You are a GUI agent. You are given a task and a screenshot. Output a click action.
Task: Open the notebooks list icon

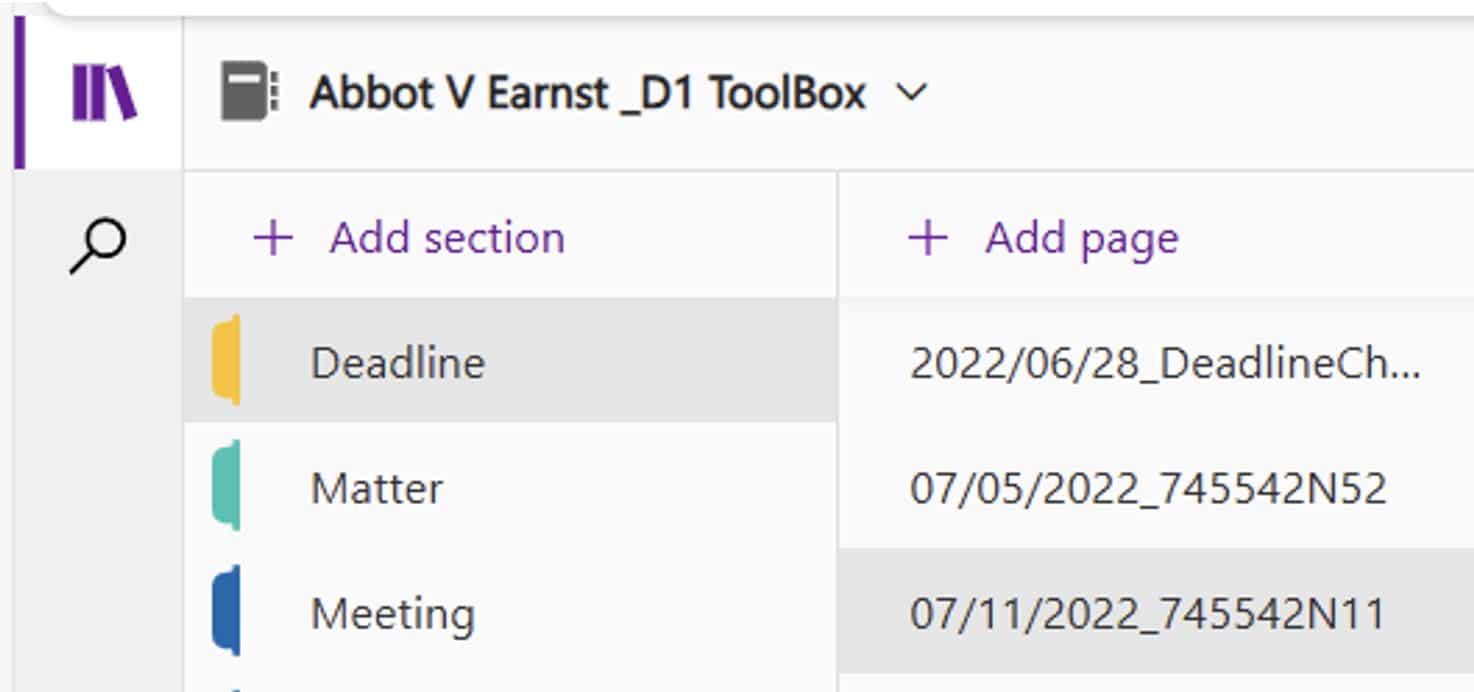click(x=104, y=93)
